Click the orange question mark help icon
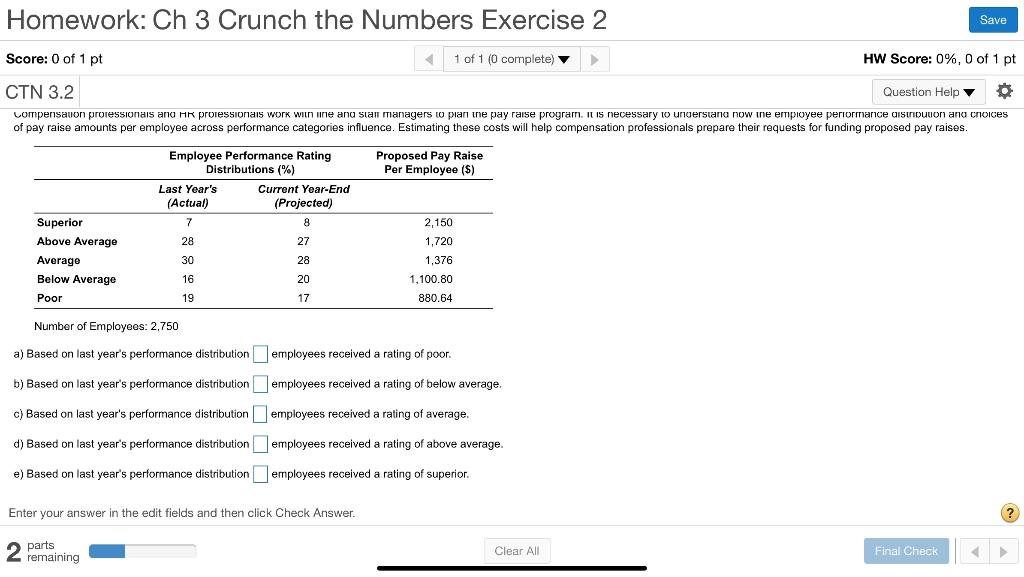Viewport: 1024px width, 577px height. [1008, 512]
